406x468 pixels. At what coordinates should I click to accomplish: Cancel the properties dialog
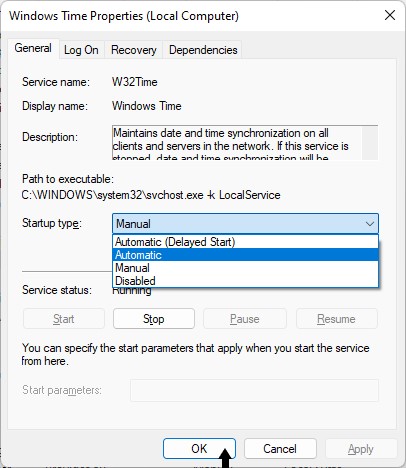280,449
